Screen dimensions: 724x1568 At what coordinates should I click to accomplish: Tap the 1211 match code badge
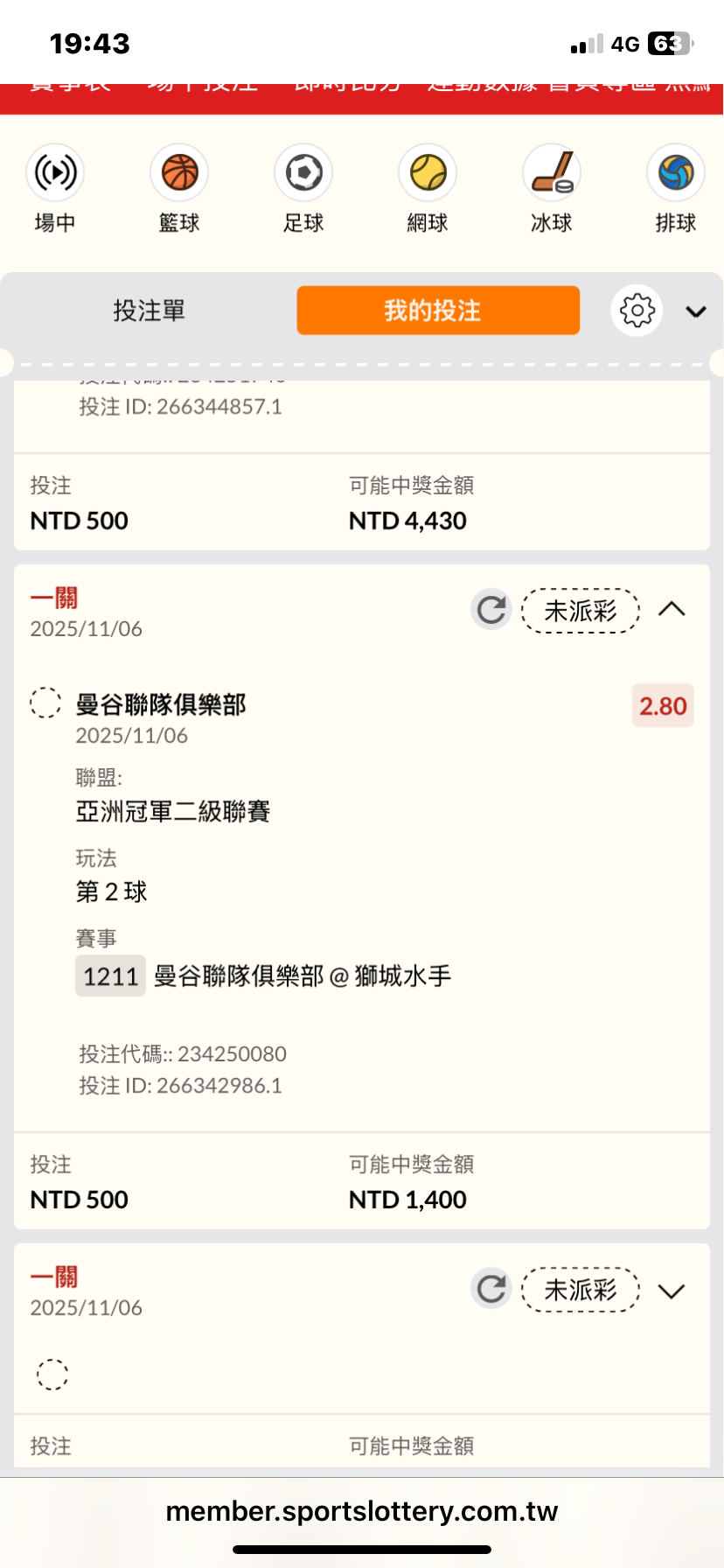110,976
